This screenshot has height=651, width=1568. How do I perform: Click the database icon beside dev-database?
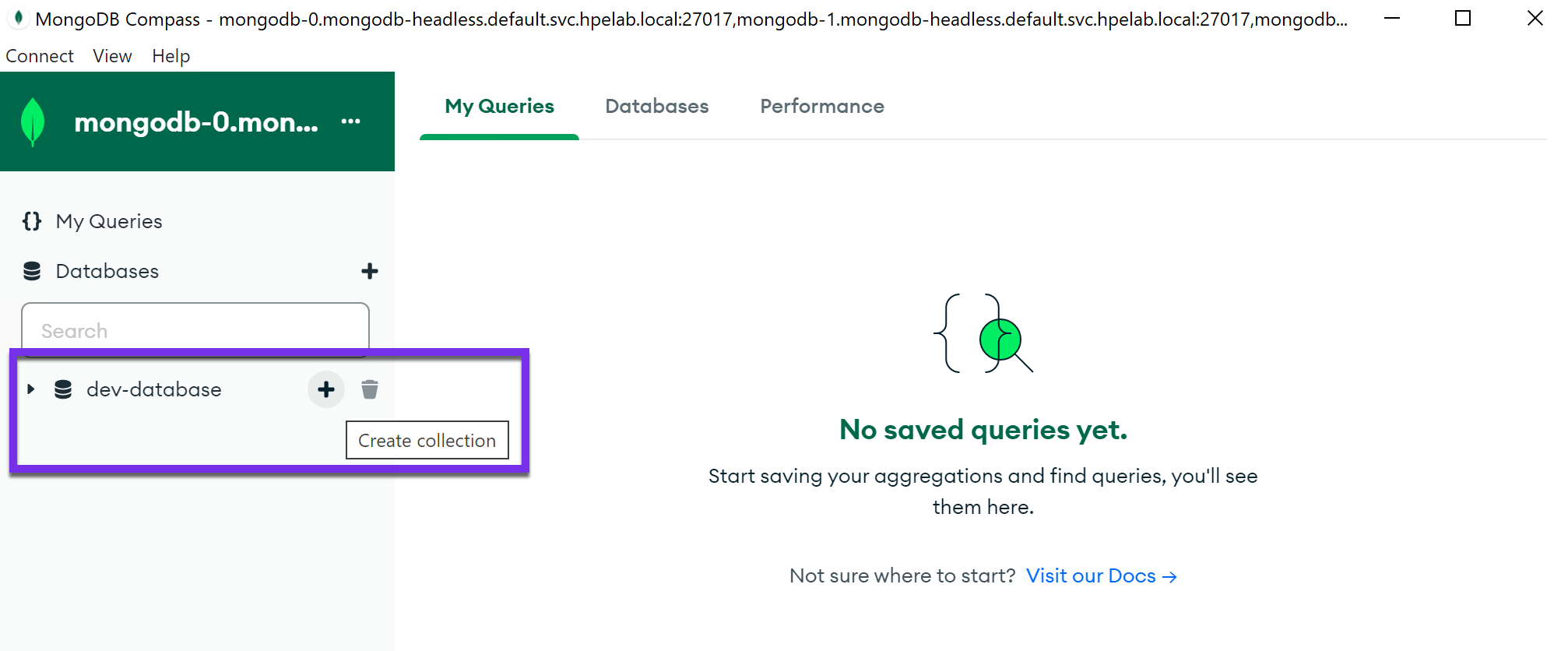coord(62,389)
